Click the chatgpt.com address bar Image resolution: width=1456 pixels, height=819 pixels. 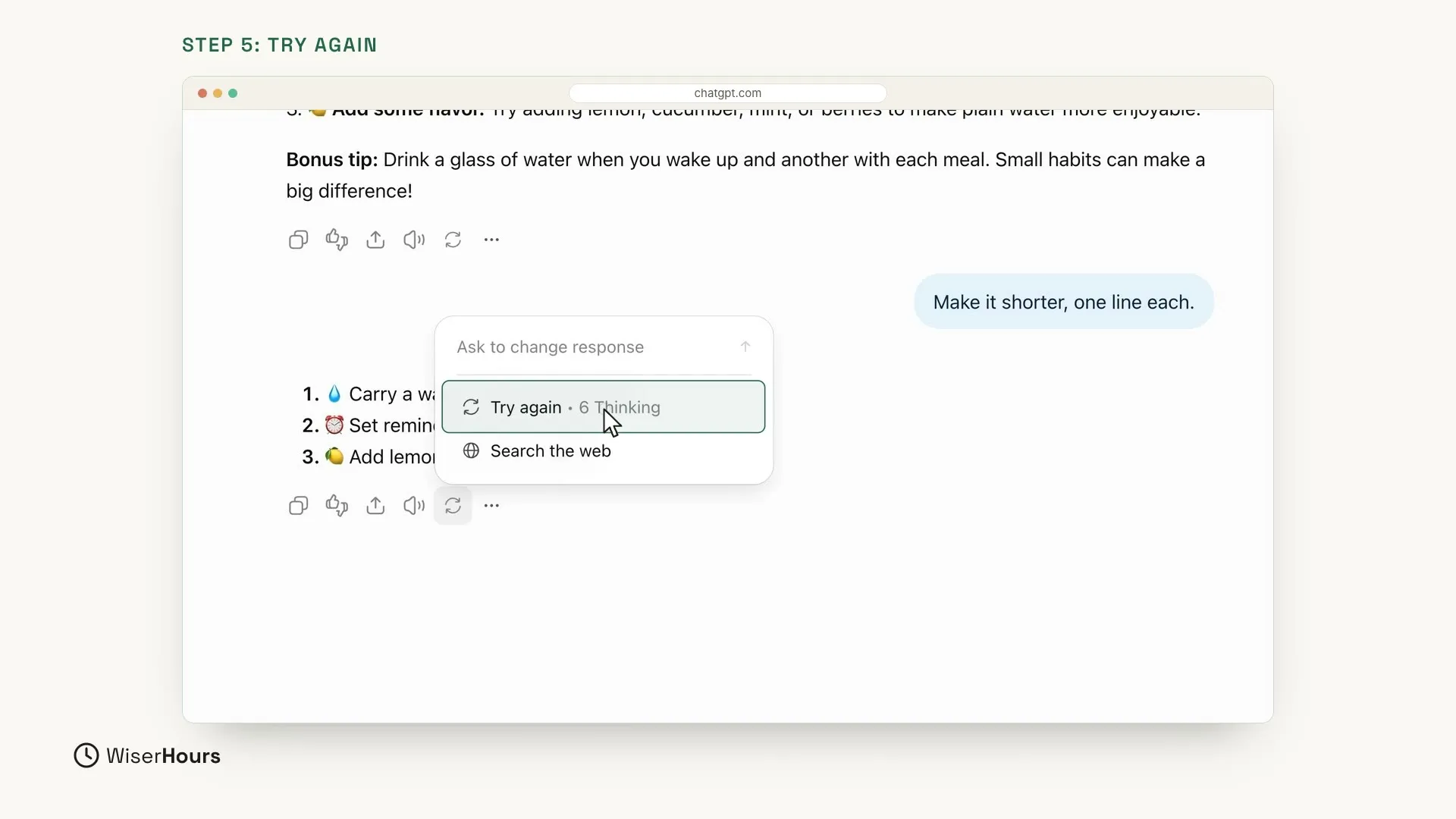pyautogui.click(x=728, y=93)
